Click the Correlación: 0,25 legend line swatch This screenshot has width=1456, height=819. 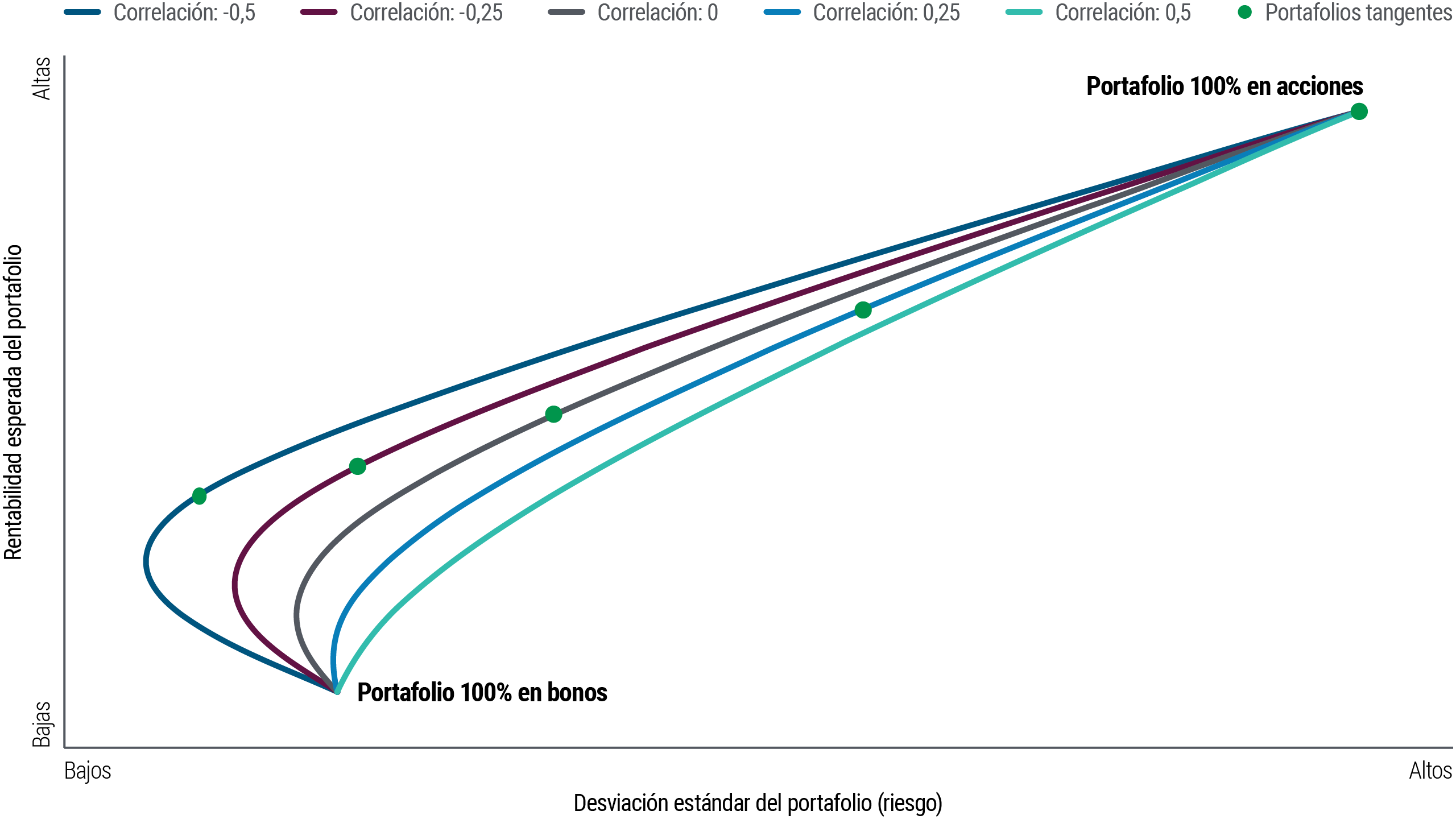tap(783, 13)
